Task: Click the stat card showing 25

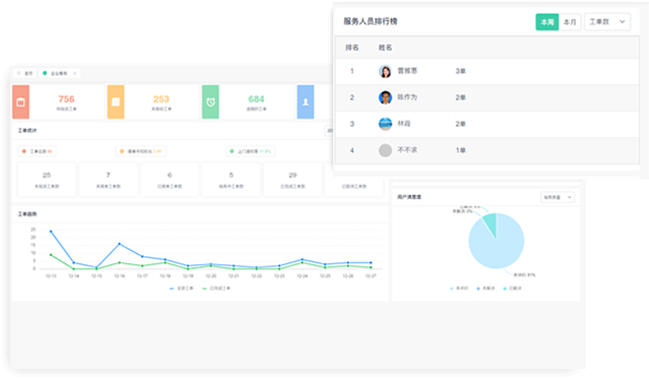Action: point(46,180)
